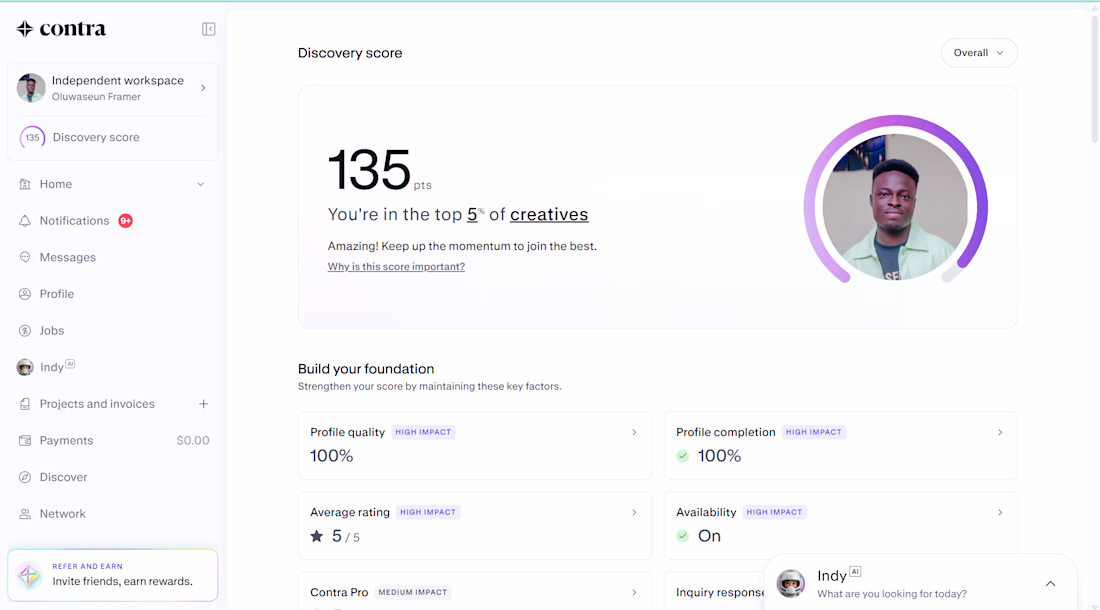Click the Contra Pro Medium Impact tag

(x=412, y=592)
